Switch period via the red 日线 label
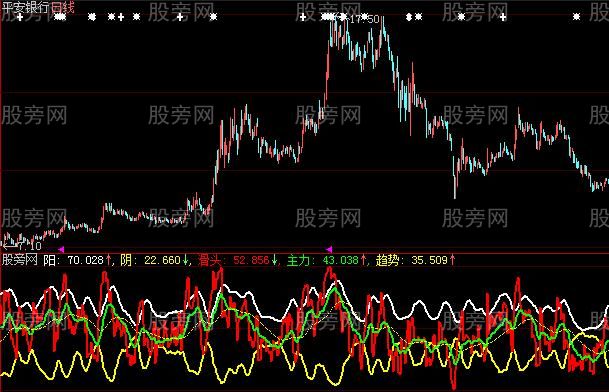This screenshot has width=609, height=392. point(62,7)
